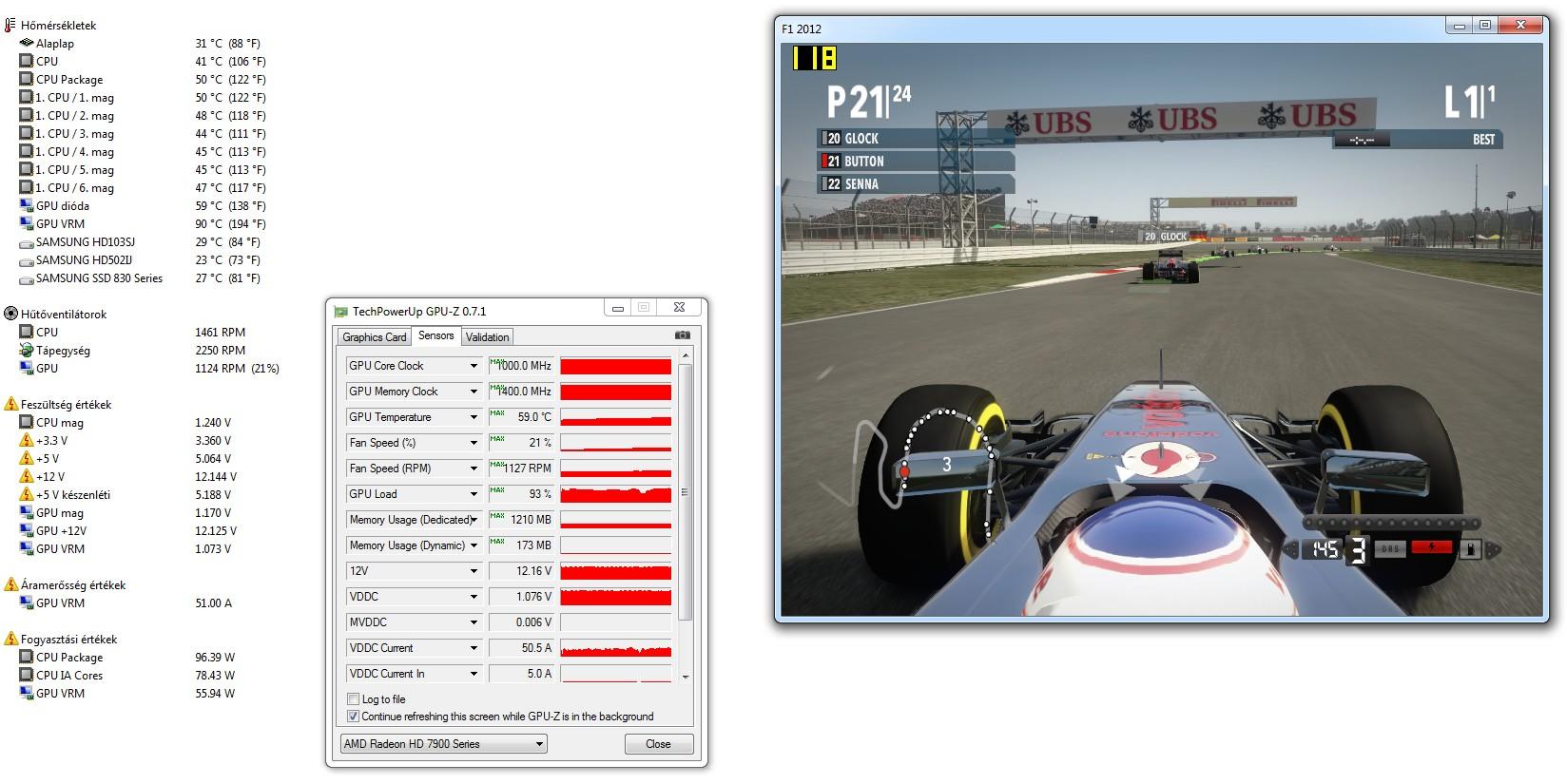The image size is (1567, 784).
Task: Toggle Continue refreshing in background checkbox
Action: [x=354, y=717]
